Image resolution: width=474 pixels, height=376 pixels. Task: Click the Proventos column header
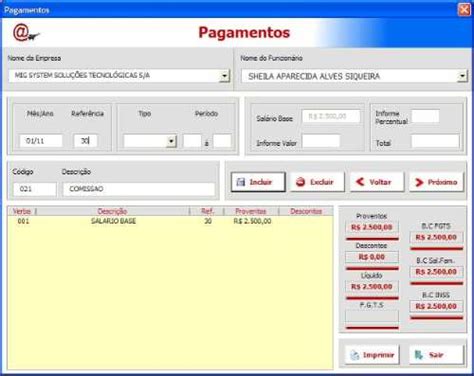click(251, 211)
